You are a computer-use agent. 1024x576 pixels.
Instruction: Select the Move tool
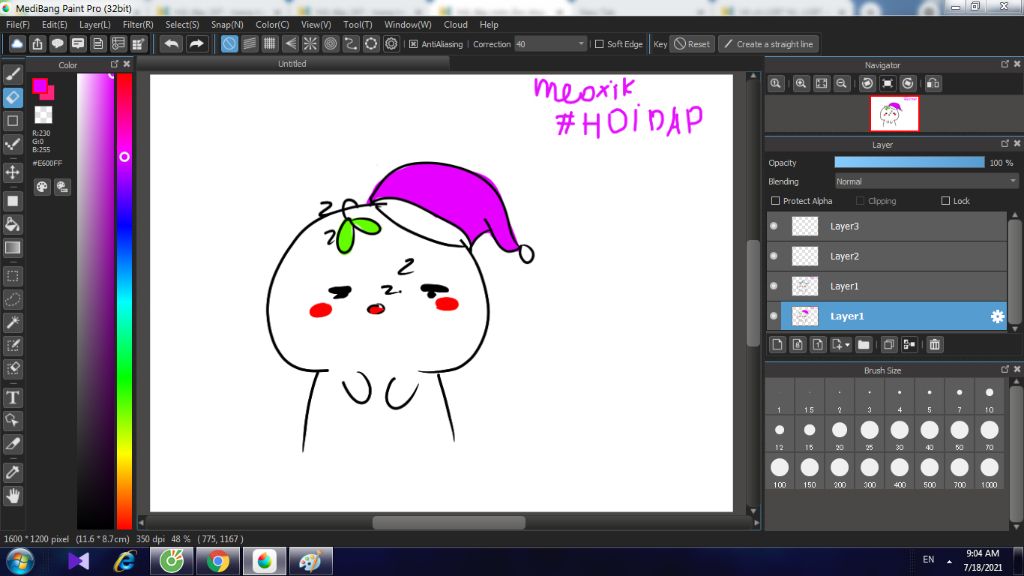click(x=12, y=172)
